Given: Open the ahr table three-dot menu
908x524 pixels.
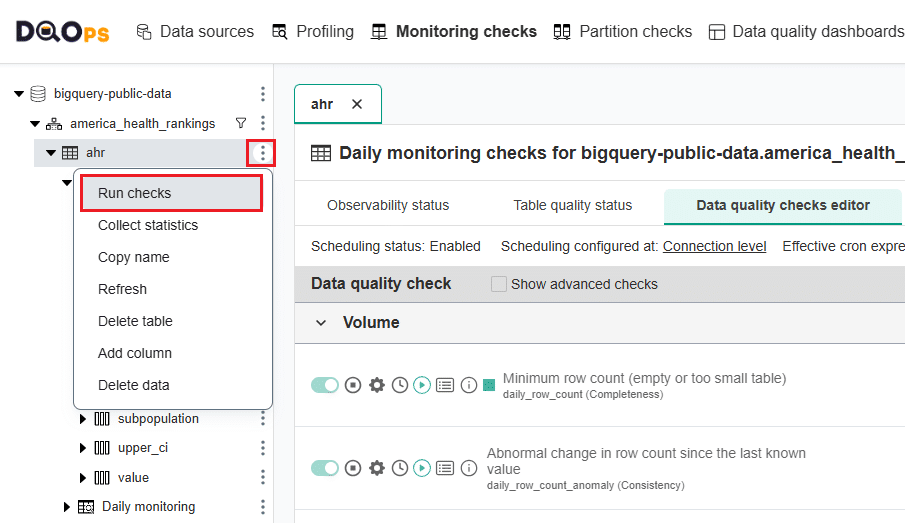Looking at the screenshot, I should coord(262,153).
